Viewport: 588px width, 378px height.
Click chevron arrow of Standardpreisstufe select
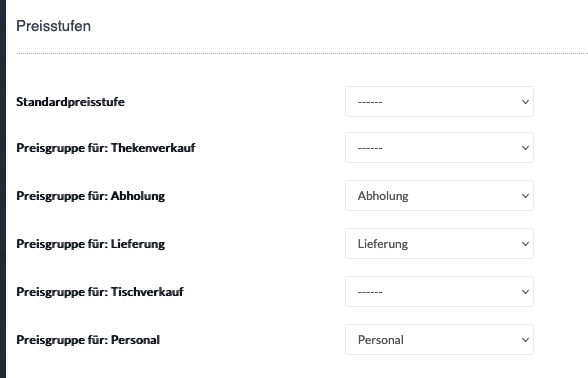tap(525, 102)
